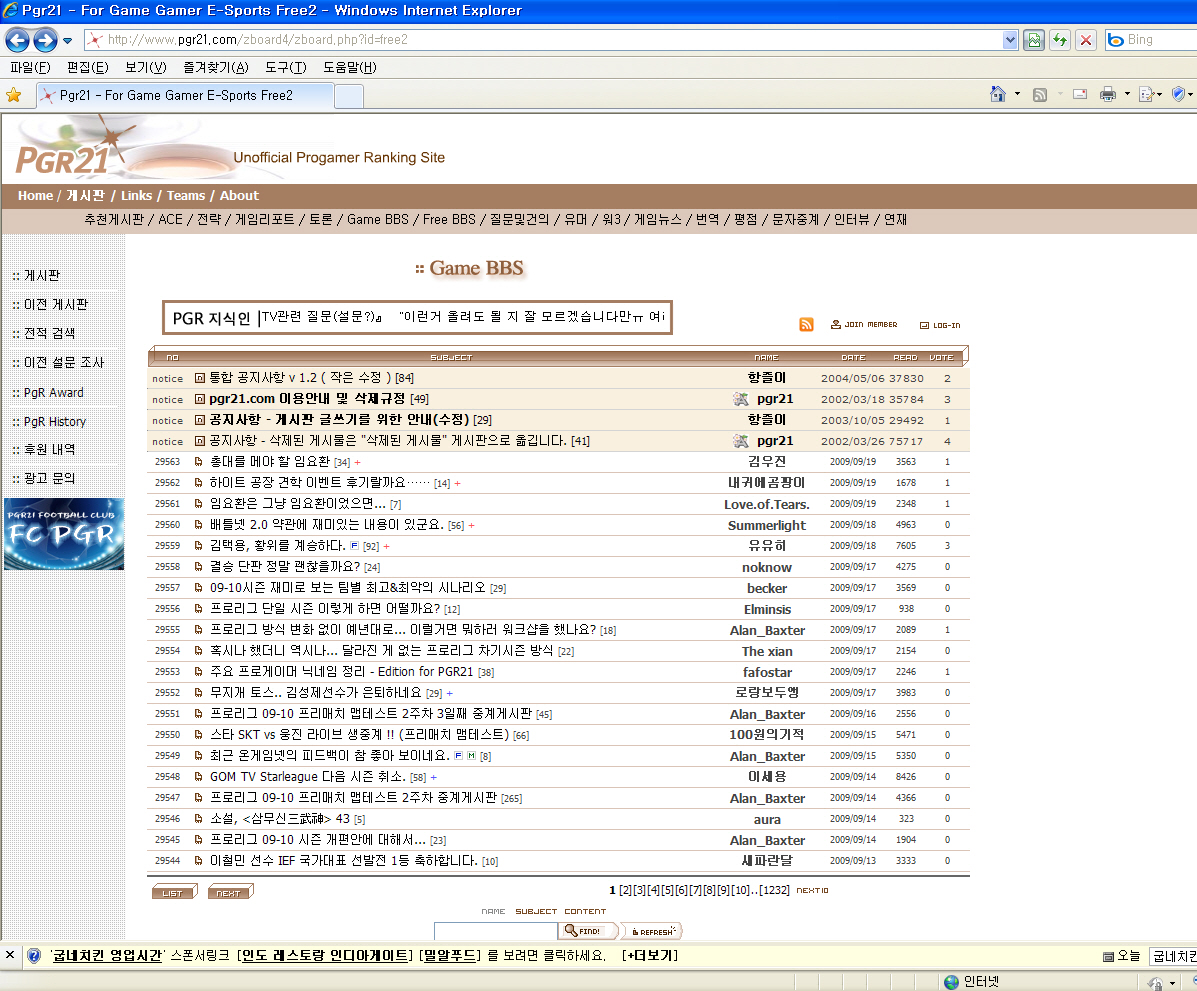This screenshot has height=991, width=1197.
Task: Click the red Stop loading icon
Action: tap(1086, 40)
